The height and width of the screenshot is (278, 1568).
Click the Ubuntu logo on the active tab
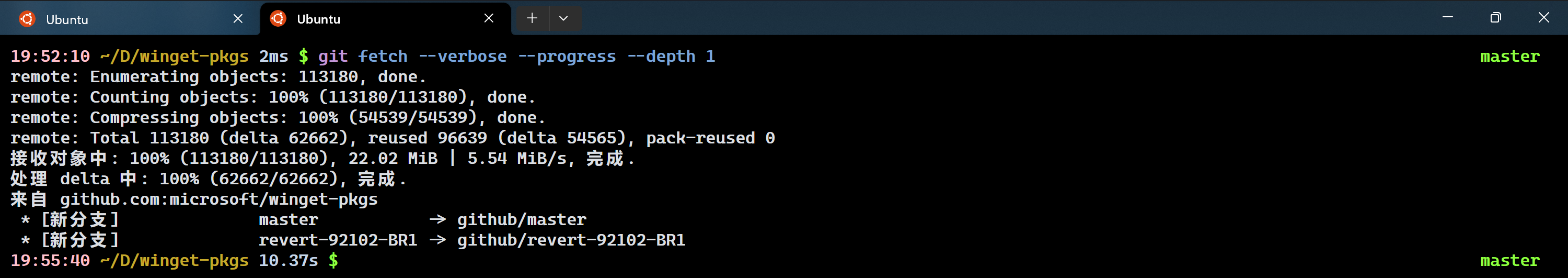[x=278, y=19]
